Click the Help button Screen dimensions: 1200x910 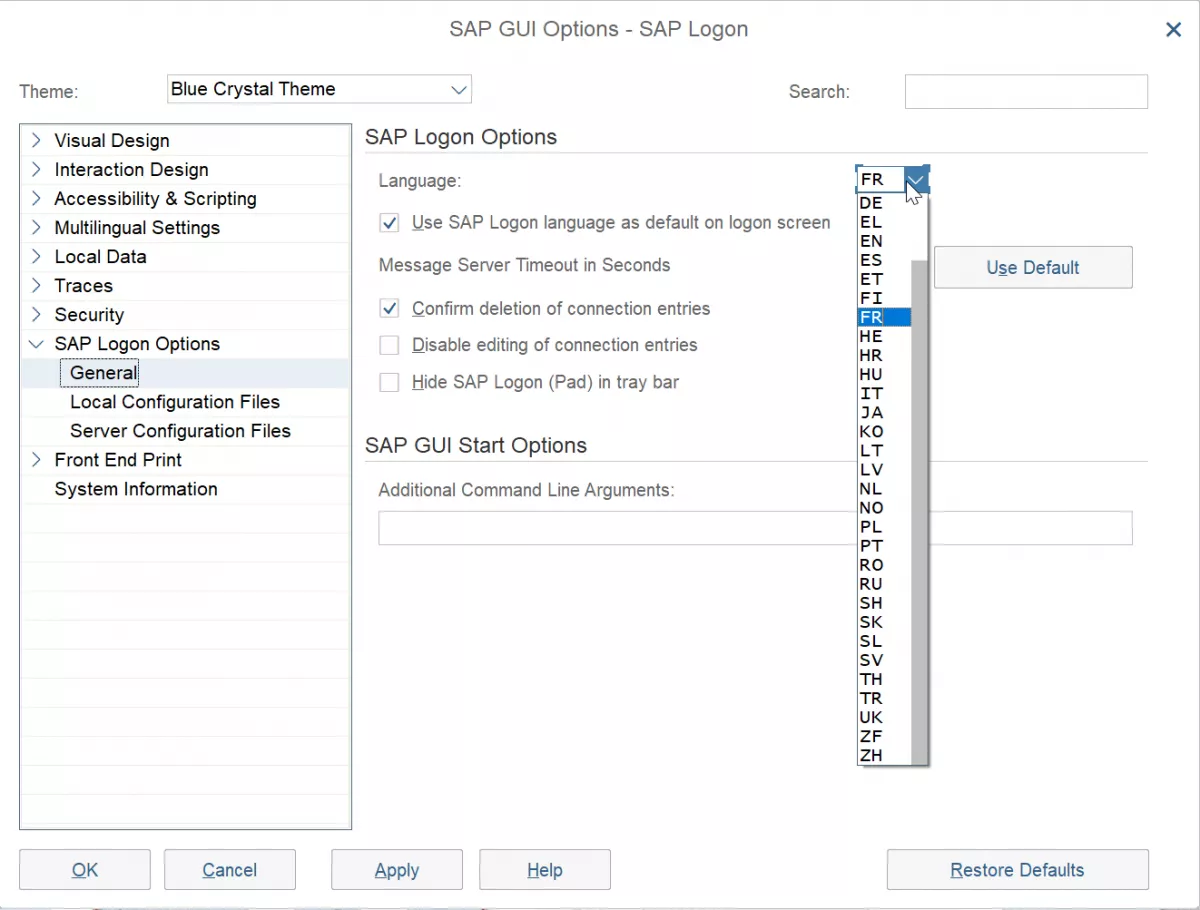click(x=545, y=870)
